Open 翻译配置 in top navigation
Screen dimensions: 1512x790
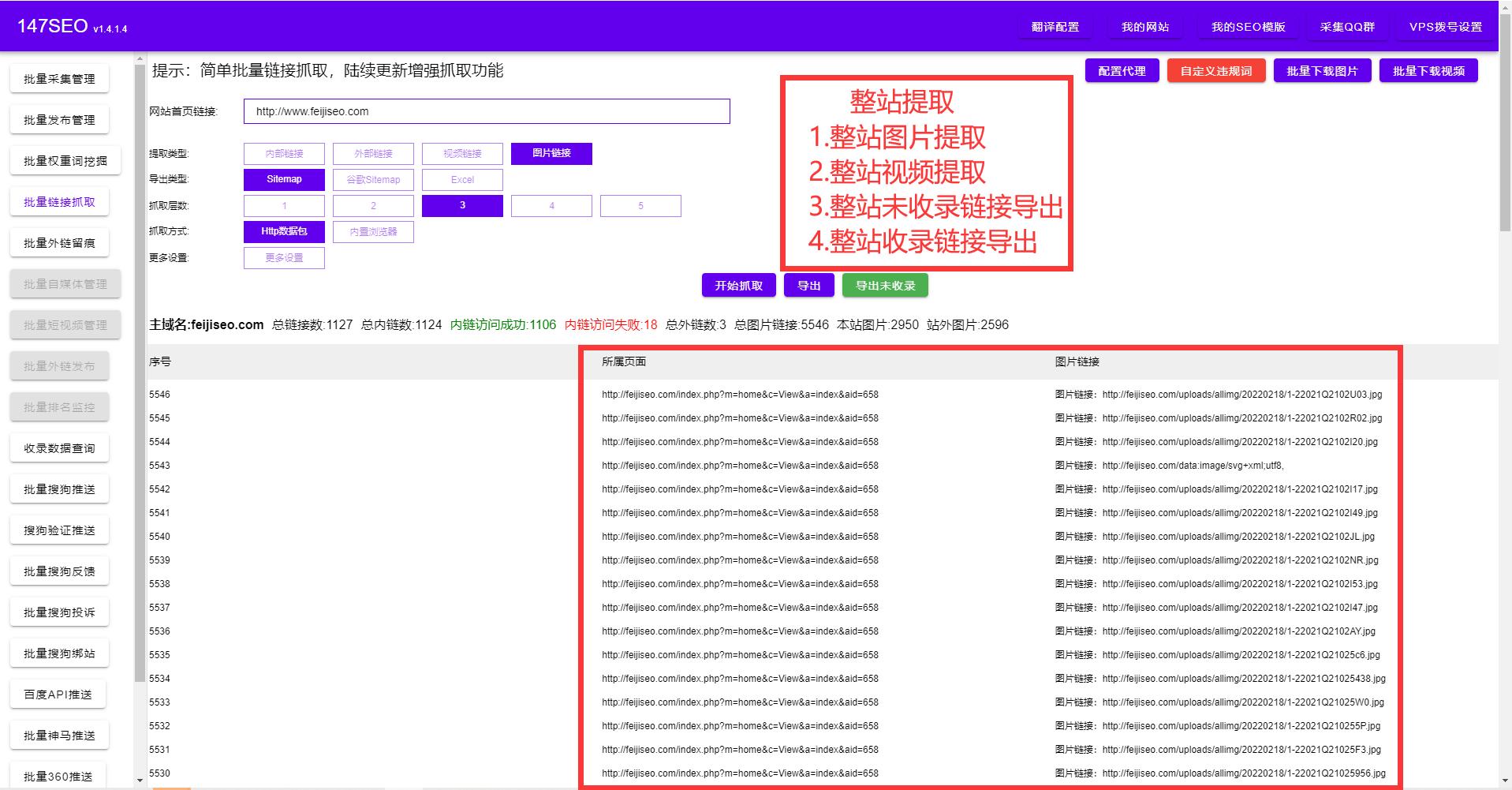click(x=1055, y=25)
